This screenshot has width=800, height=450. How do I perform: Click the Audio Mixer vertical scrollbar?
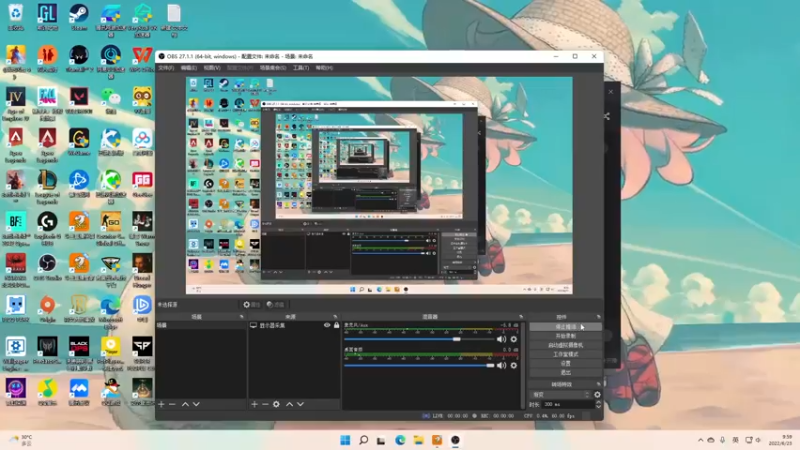523,365
